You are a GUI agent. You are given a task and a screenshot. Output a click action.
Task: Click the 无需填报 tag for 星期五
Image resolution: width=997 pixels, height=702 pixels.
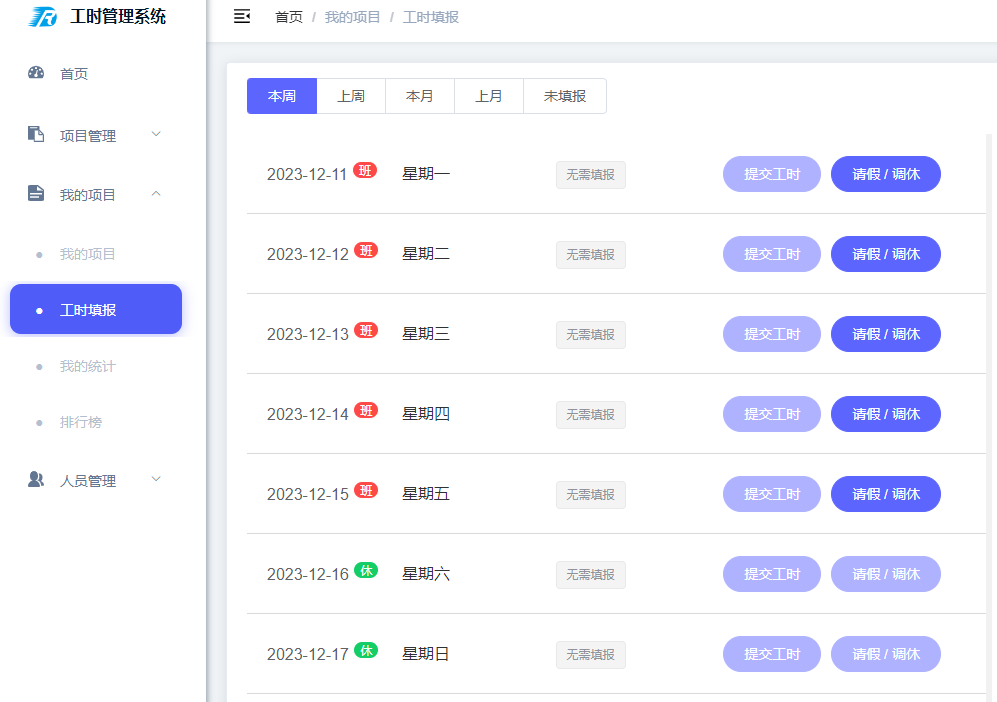[590, 494]
